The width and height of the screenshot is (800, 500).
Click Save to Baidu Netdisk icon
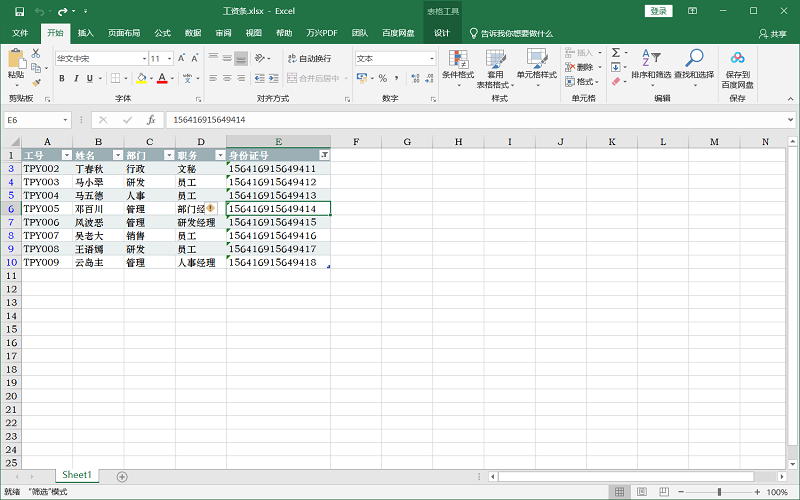click(737, 65)
